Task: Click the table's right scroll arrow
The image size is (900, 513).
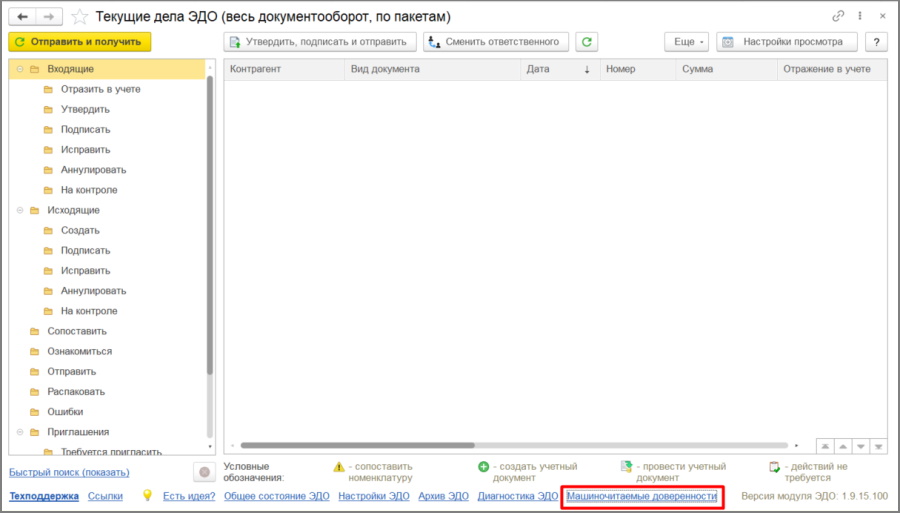Action: 797,445
